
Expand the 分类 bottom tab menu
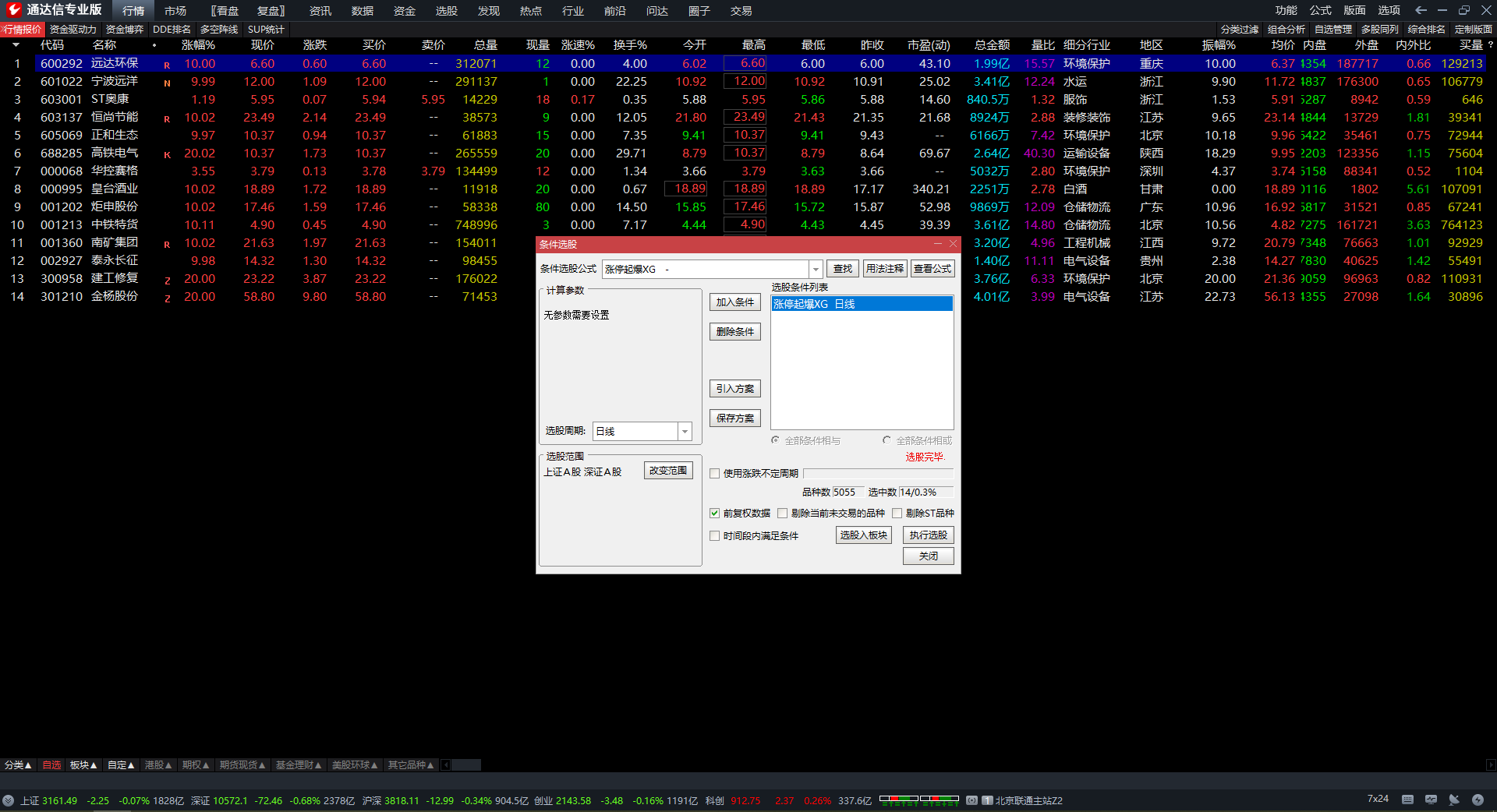click(x=18, y=765)
